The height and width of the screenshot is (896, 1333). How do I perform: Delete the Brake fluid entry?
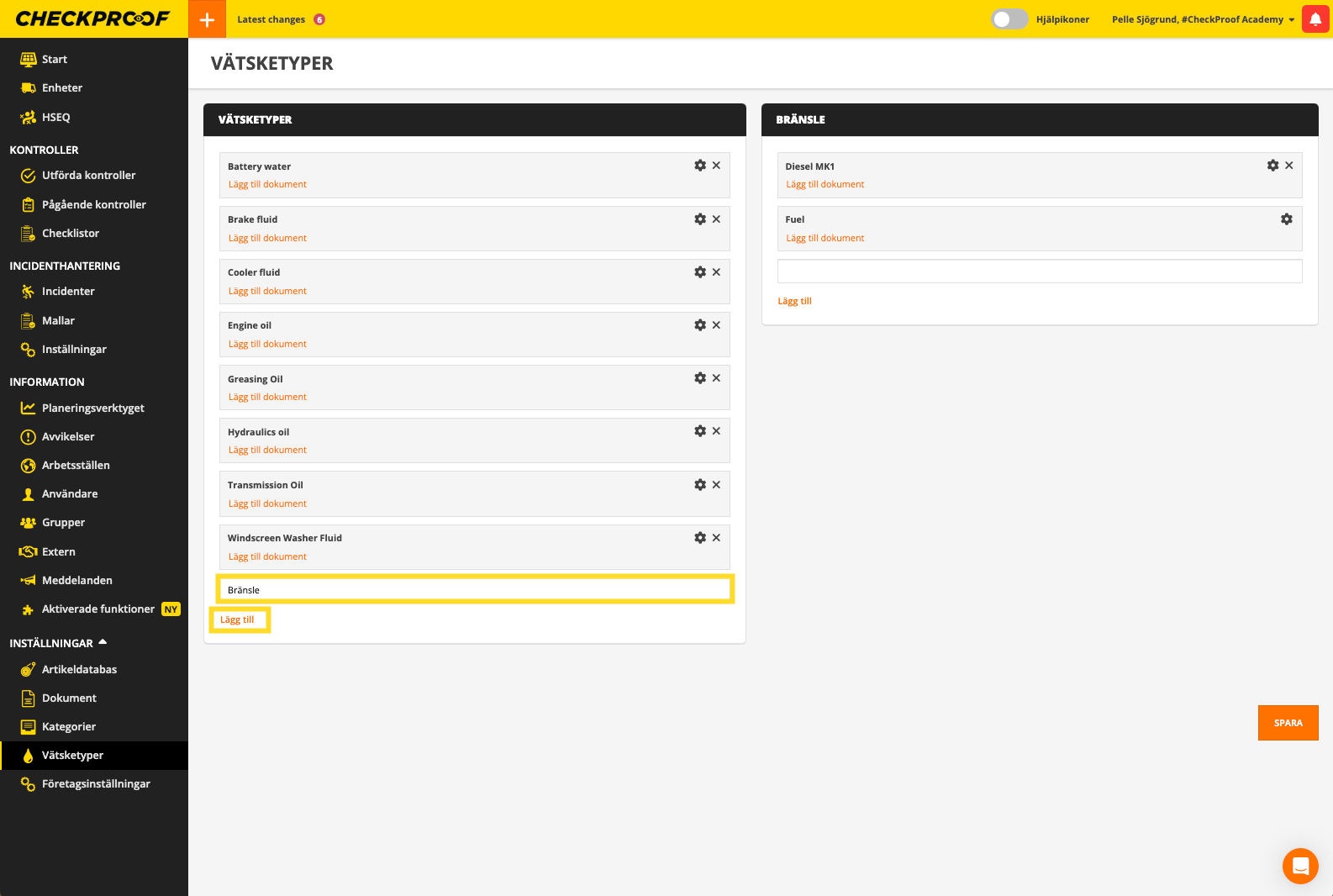[716, 219]
